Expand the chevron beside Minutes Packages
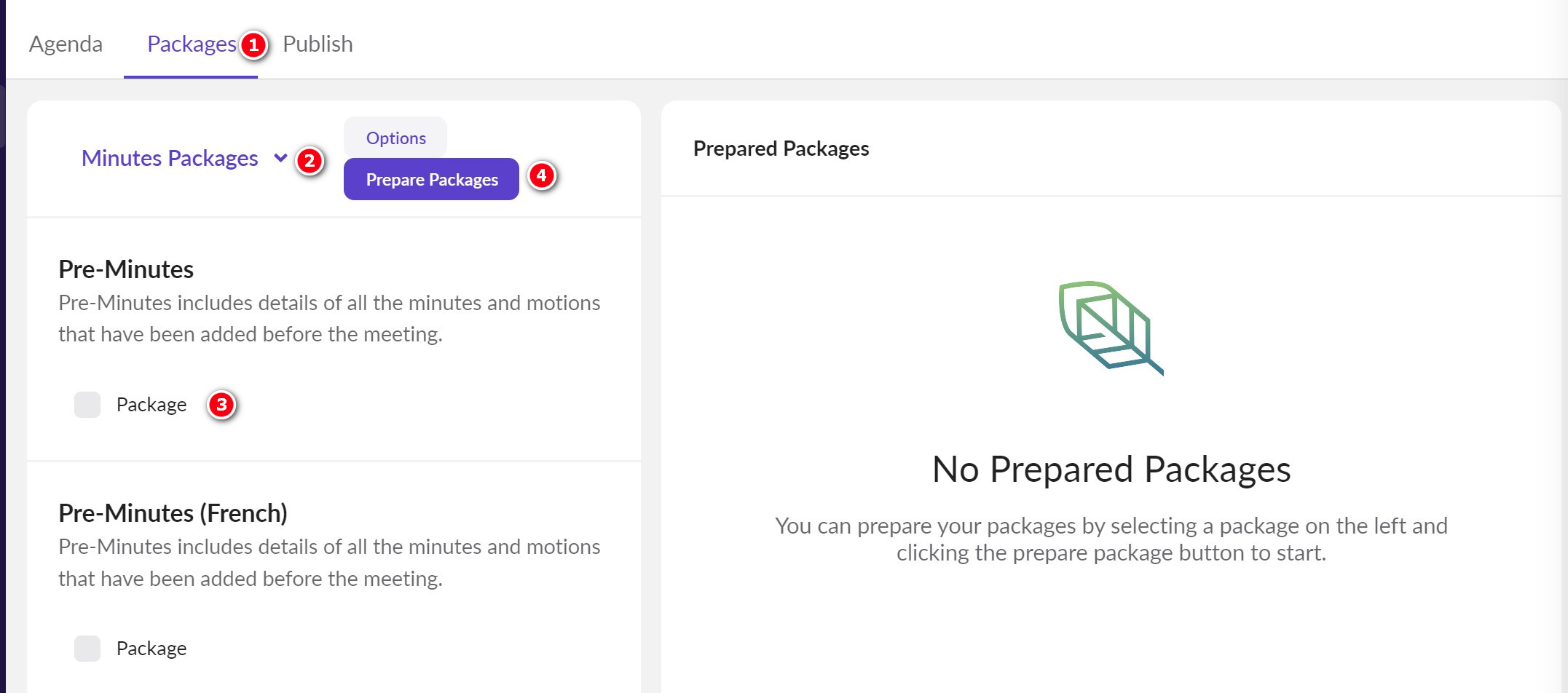1568x693 pixels. [x=280, y=158]
